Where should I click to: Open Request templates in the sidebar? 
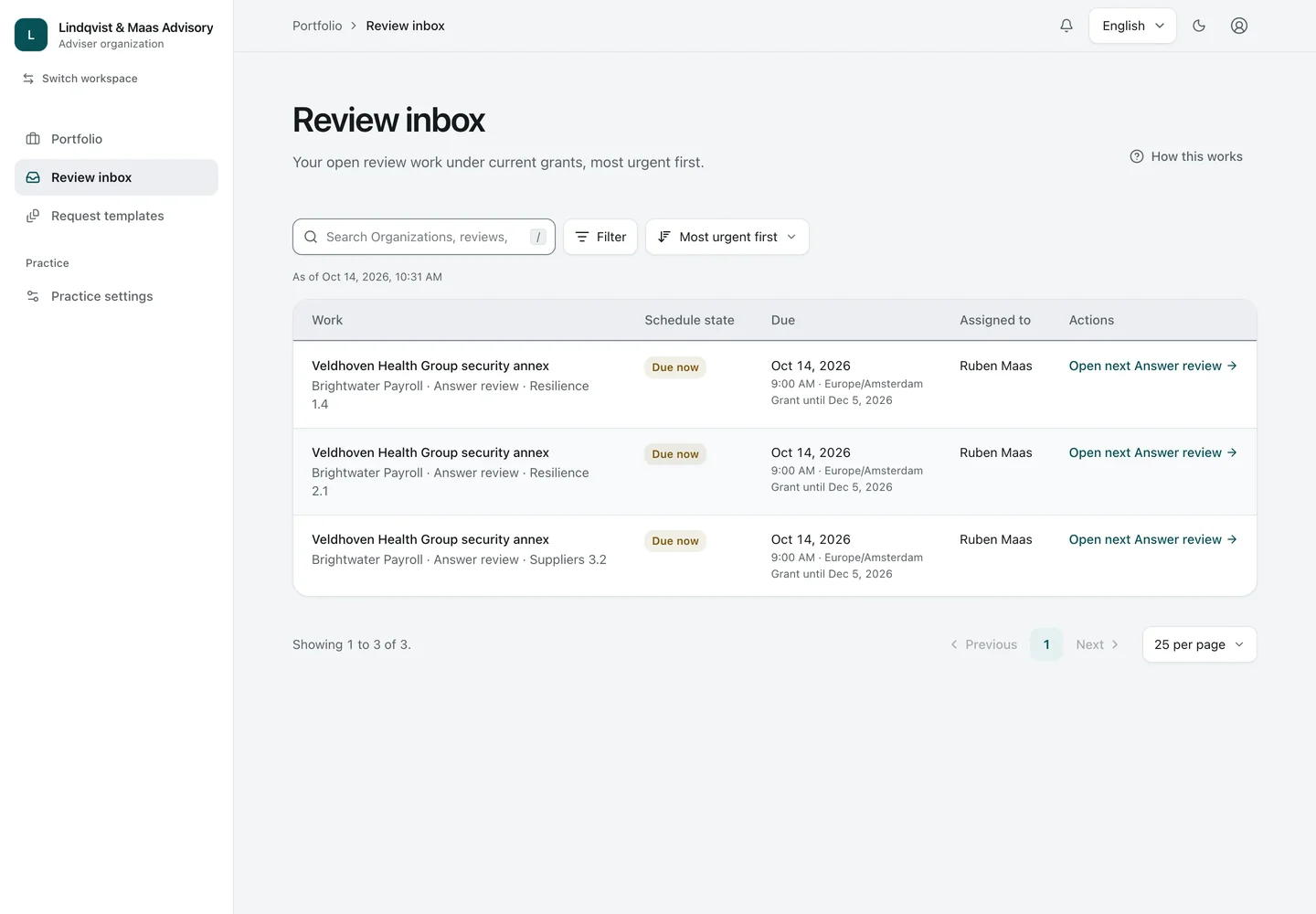[116, 216]
